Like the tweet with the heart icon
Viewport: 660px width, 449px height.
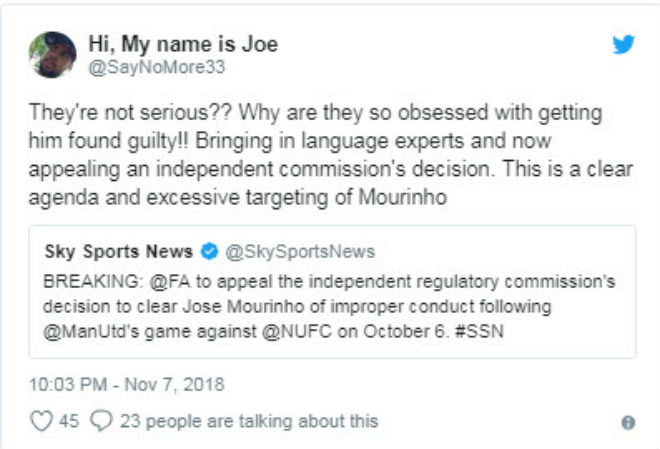(41, 421)
